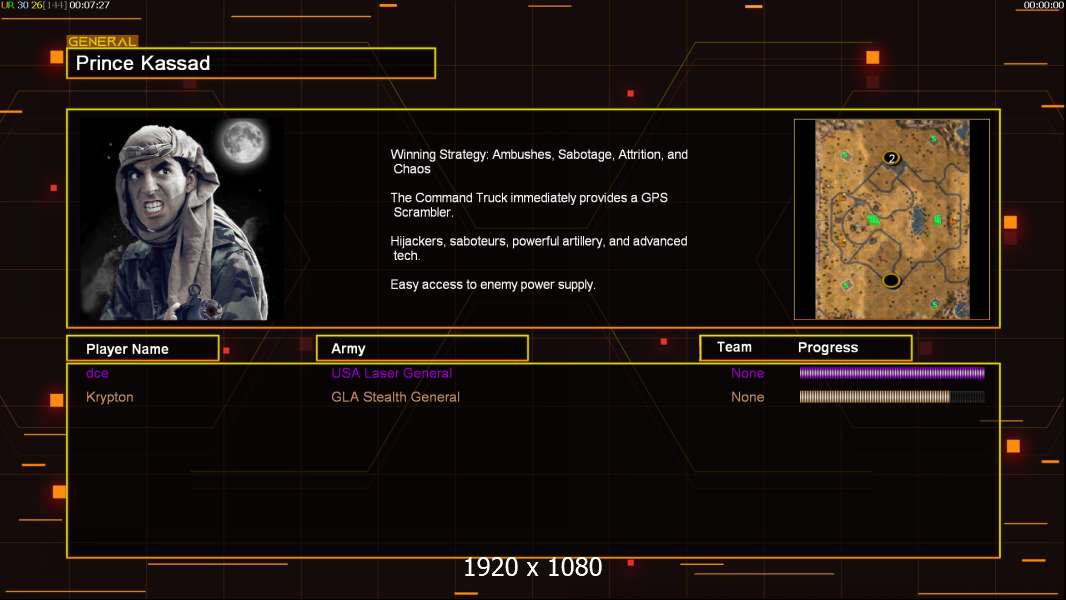The width and height of the screenshot is (1066, 600).
Task: Click Easy access to enemy power supply text
Action: [x=493, y=285]
